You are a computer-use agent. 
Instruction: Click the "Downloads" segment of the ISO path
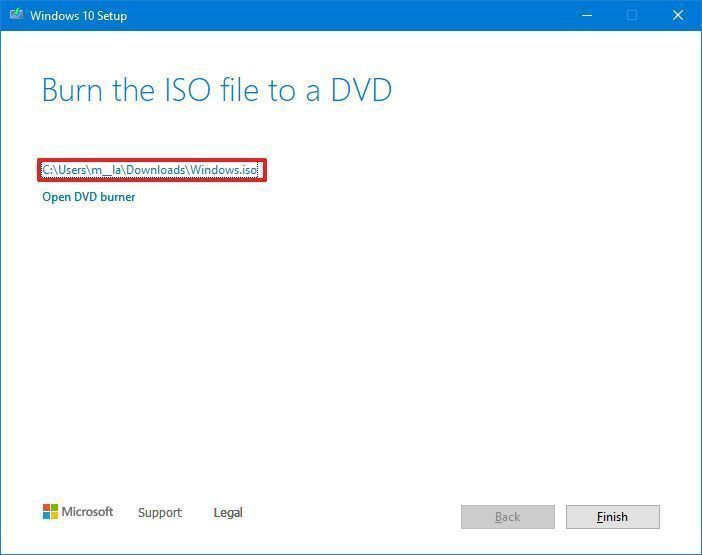156,170
